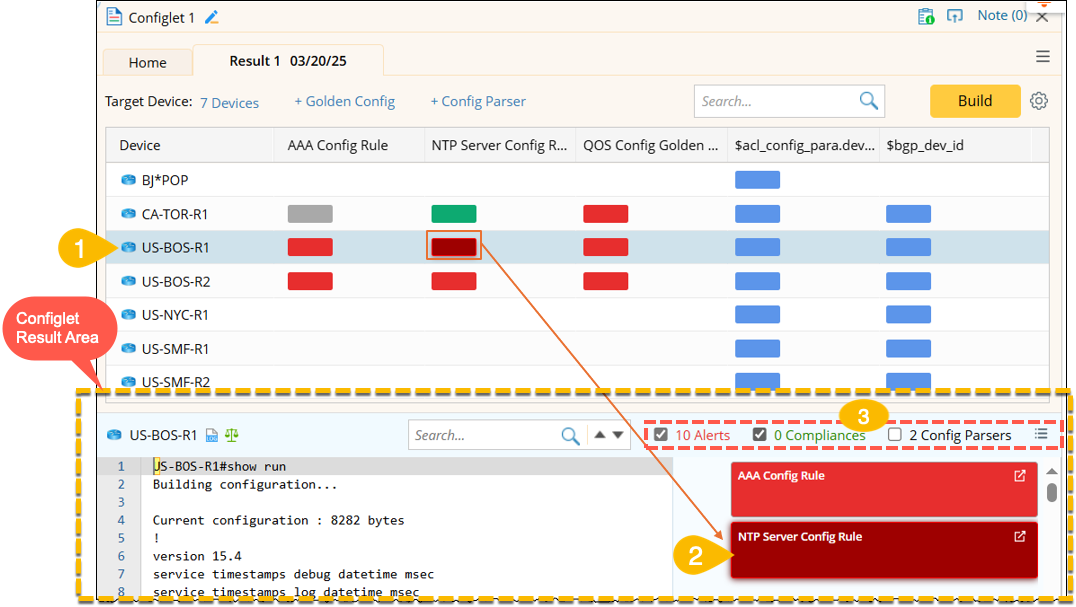The width and height of the screenshot is (1076, 607).
Task: Jump to next search match with the down arrow
Action: tap(618, 435)
